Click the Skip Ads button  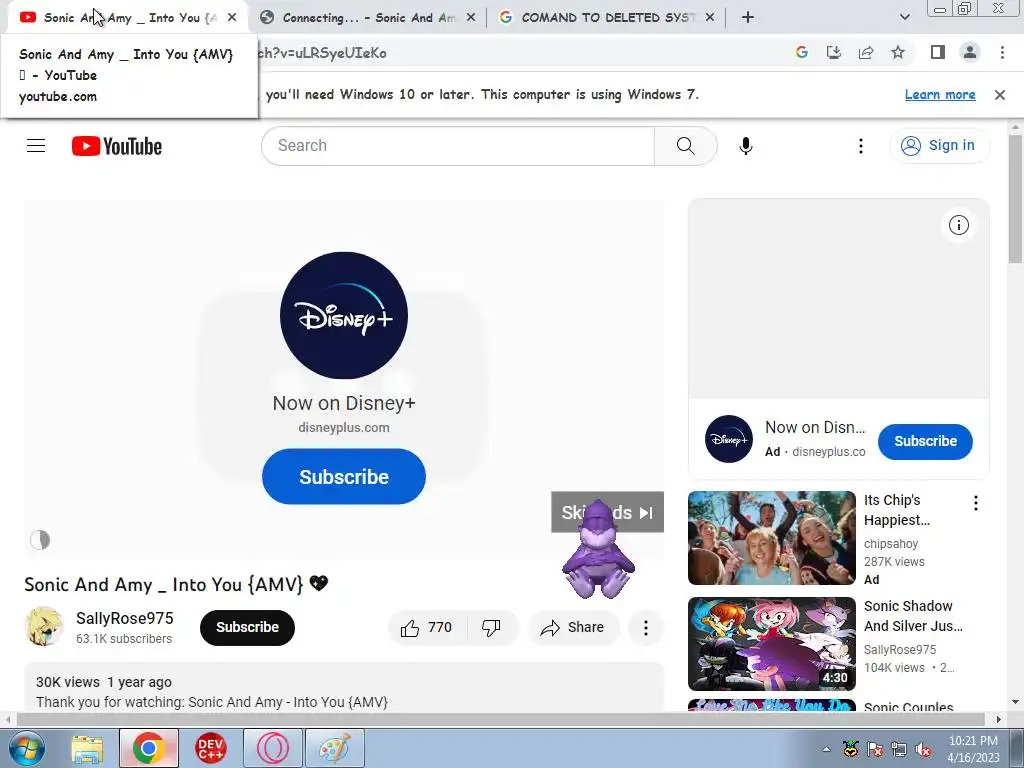tap(607, 512)
